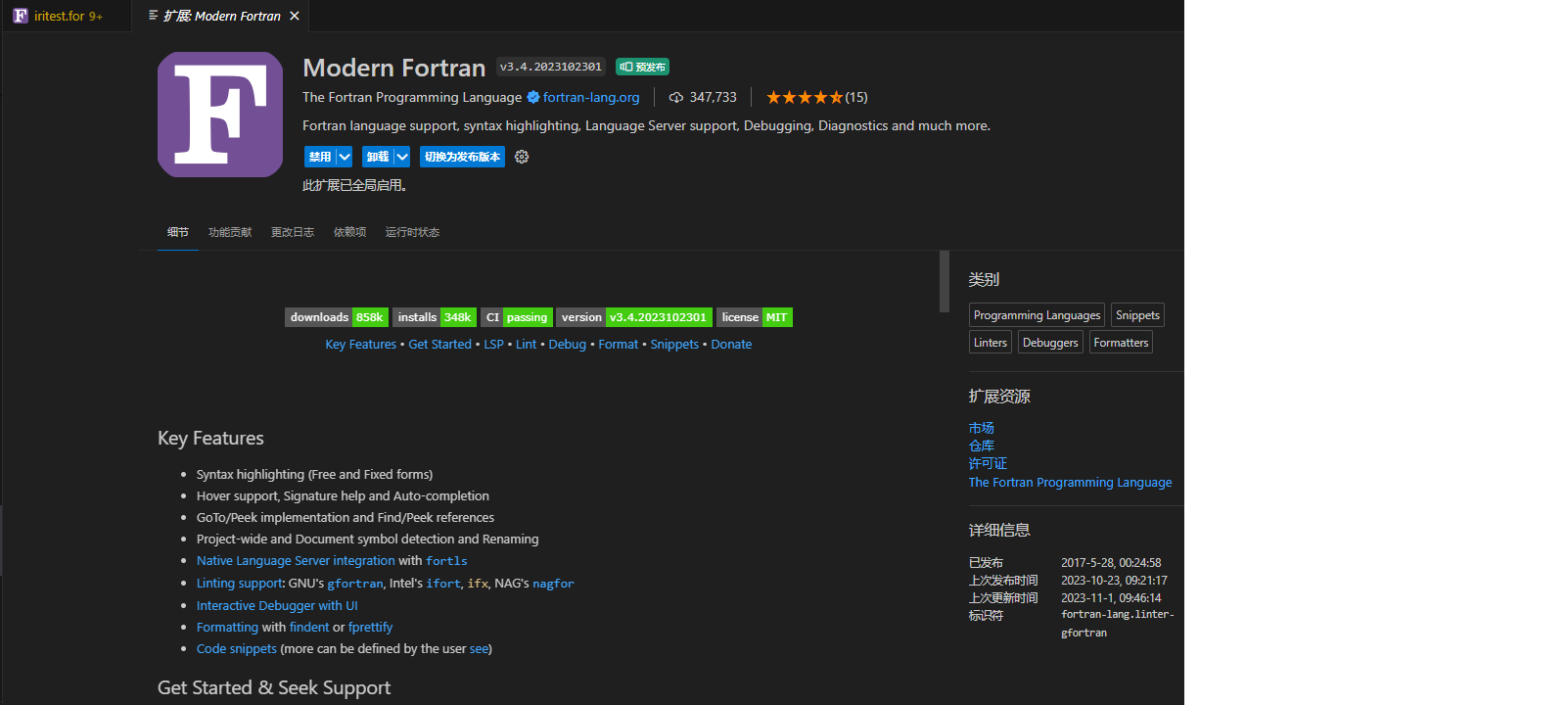Select the Formatters category tag
Screen dimensions: 1568x705
[x=1121, y=342]
